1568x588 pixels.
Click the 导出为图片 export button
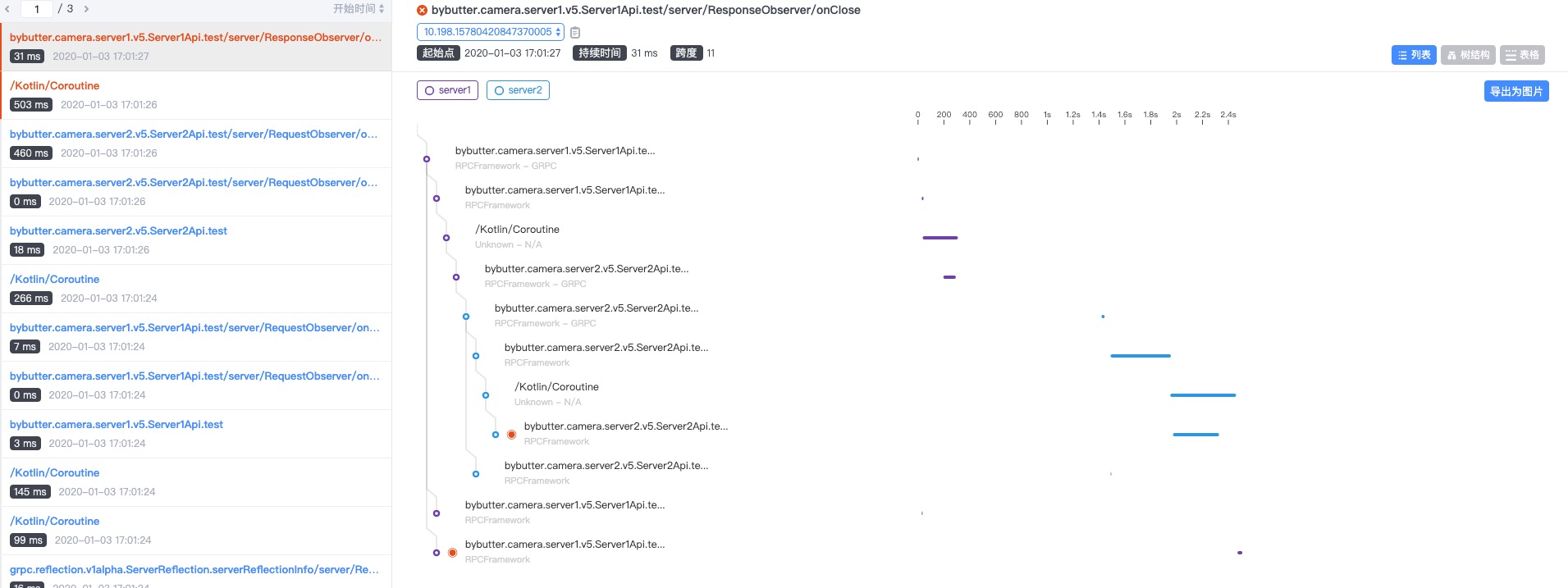point(1515,91)
